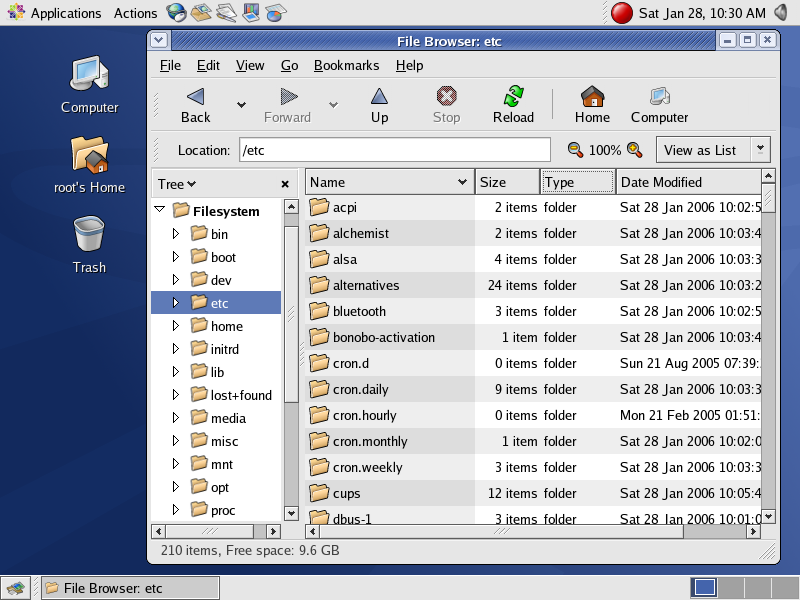Open the View as List dropdown
Image resolution: width=800 pixels, height=600 pixels.
(712, 150)
